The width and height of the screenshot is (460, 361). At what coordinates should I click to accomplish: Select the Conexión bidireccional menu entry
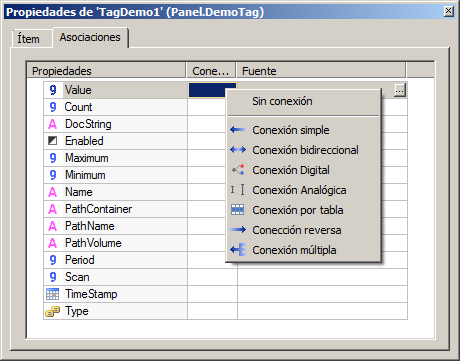point(303,150)
